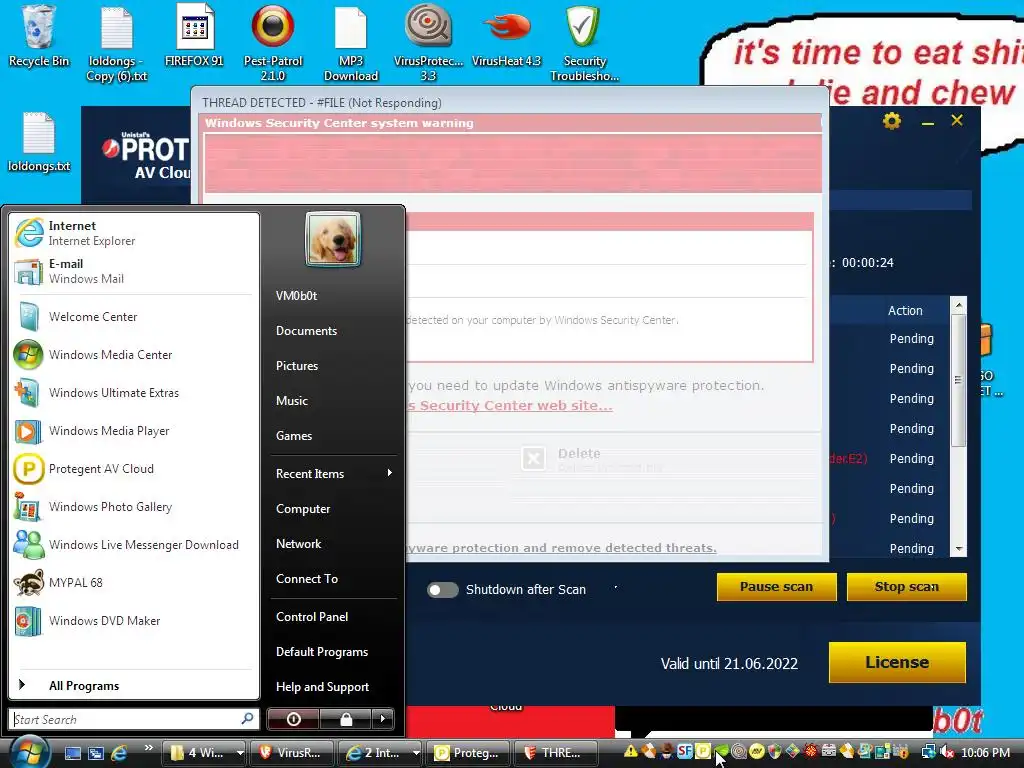Expand Recent Items submenu
Screen dimensions: 1024x768
pyautogui.click(x=333, y=473)
